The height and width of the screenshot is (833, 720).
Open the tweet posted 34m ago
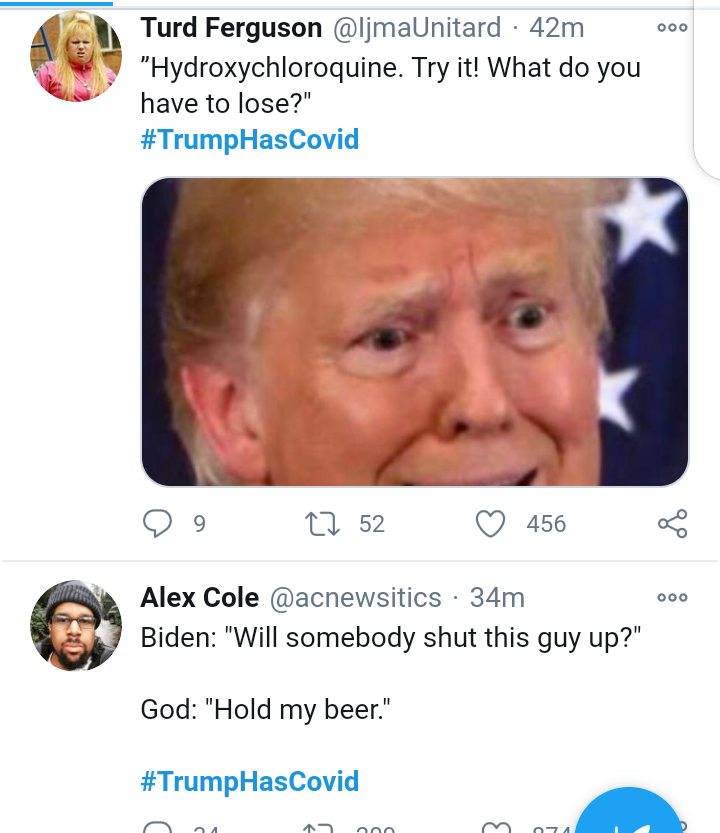[497, 598]
